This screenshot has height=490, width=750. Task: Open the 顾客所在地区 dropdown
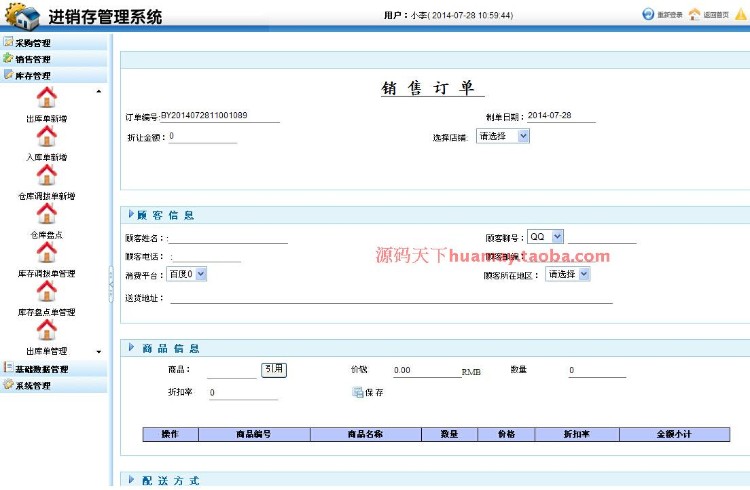568,274
